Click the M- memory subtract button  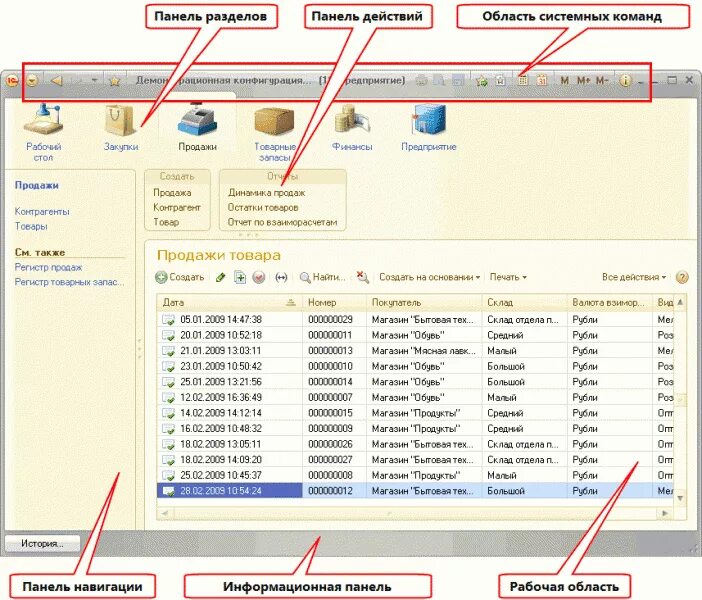(602, 81)
